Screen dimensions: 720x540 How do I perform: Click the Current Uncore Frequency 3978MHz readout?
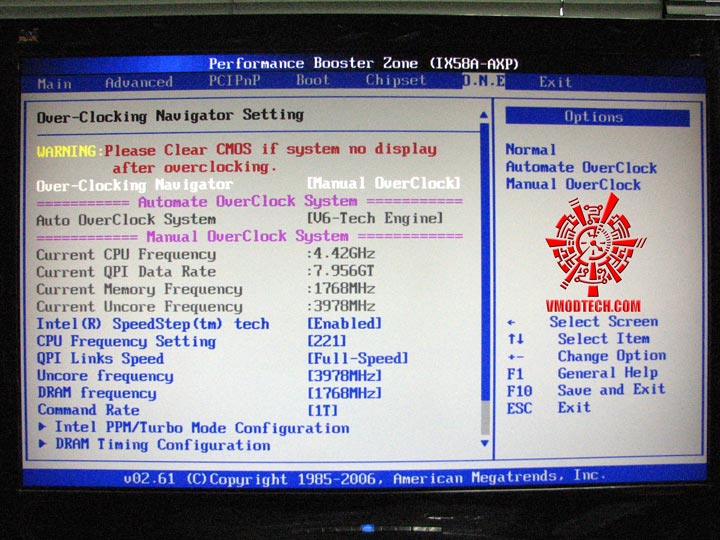(x=341, y=306)
